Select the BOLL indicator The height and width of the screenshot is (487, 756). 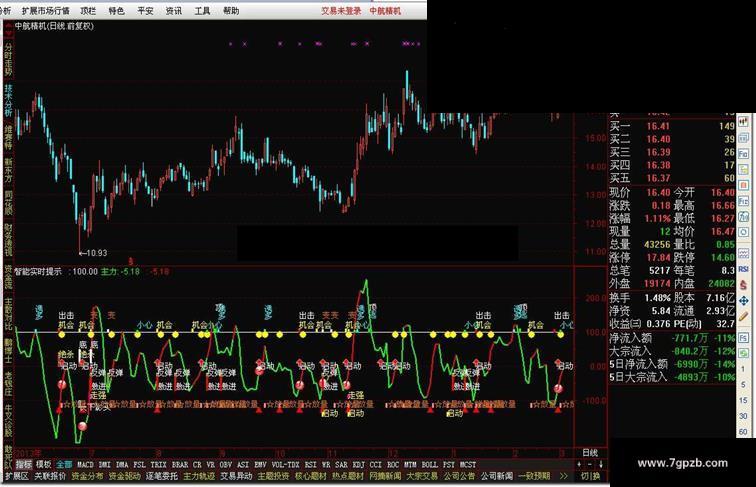pos(430,465)
